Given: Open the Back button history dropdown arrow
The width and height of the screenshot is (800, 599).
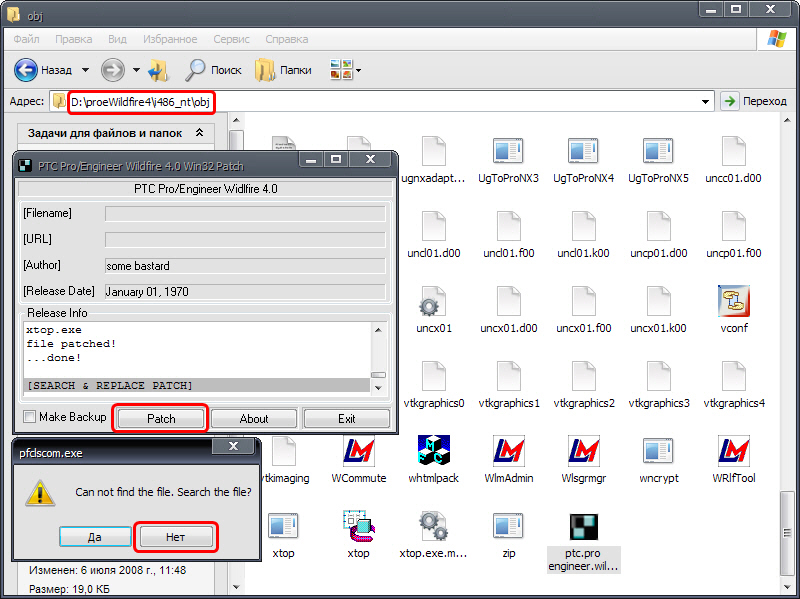Looking at the screenshot, I should coord(85,70).
